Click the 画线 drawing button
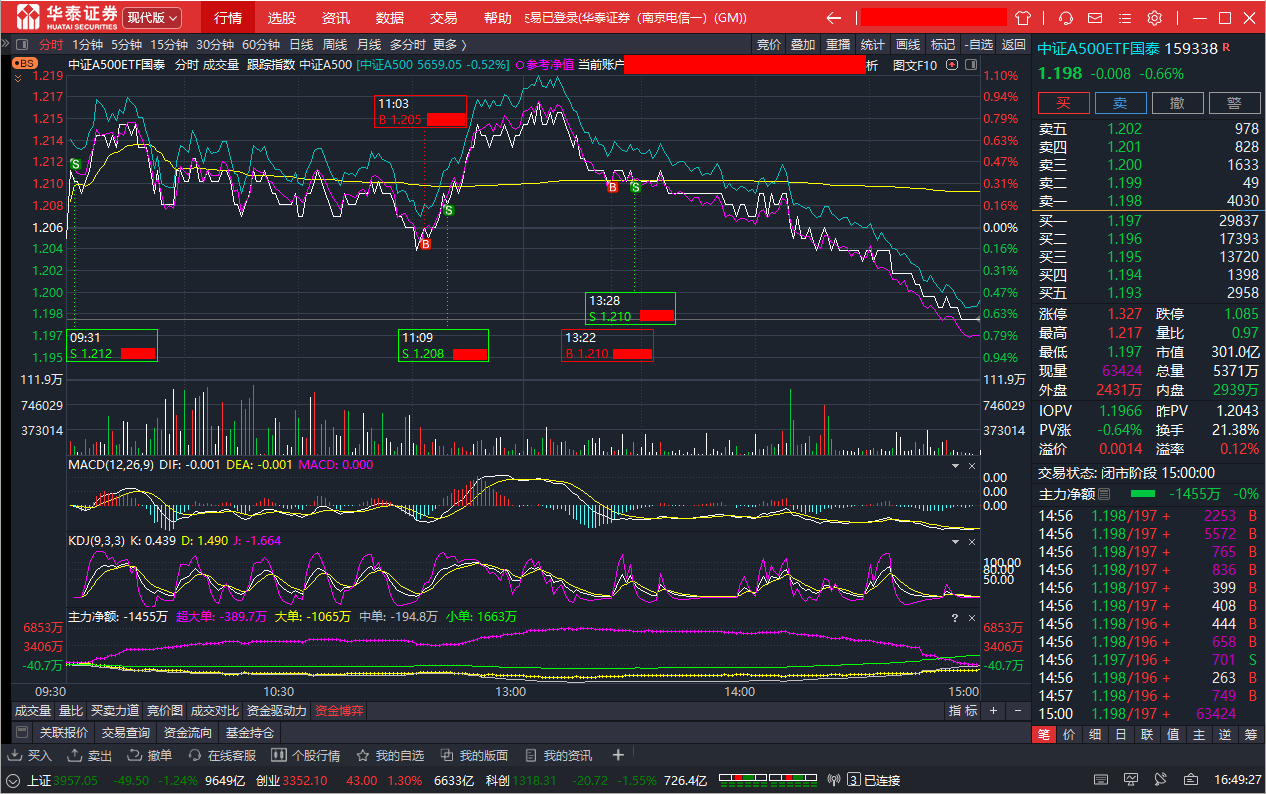Image resolution: width=1266 pixels, height=794 pixels. (907, 44)
